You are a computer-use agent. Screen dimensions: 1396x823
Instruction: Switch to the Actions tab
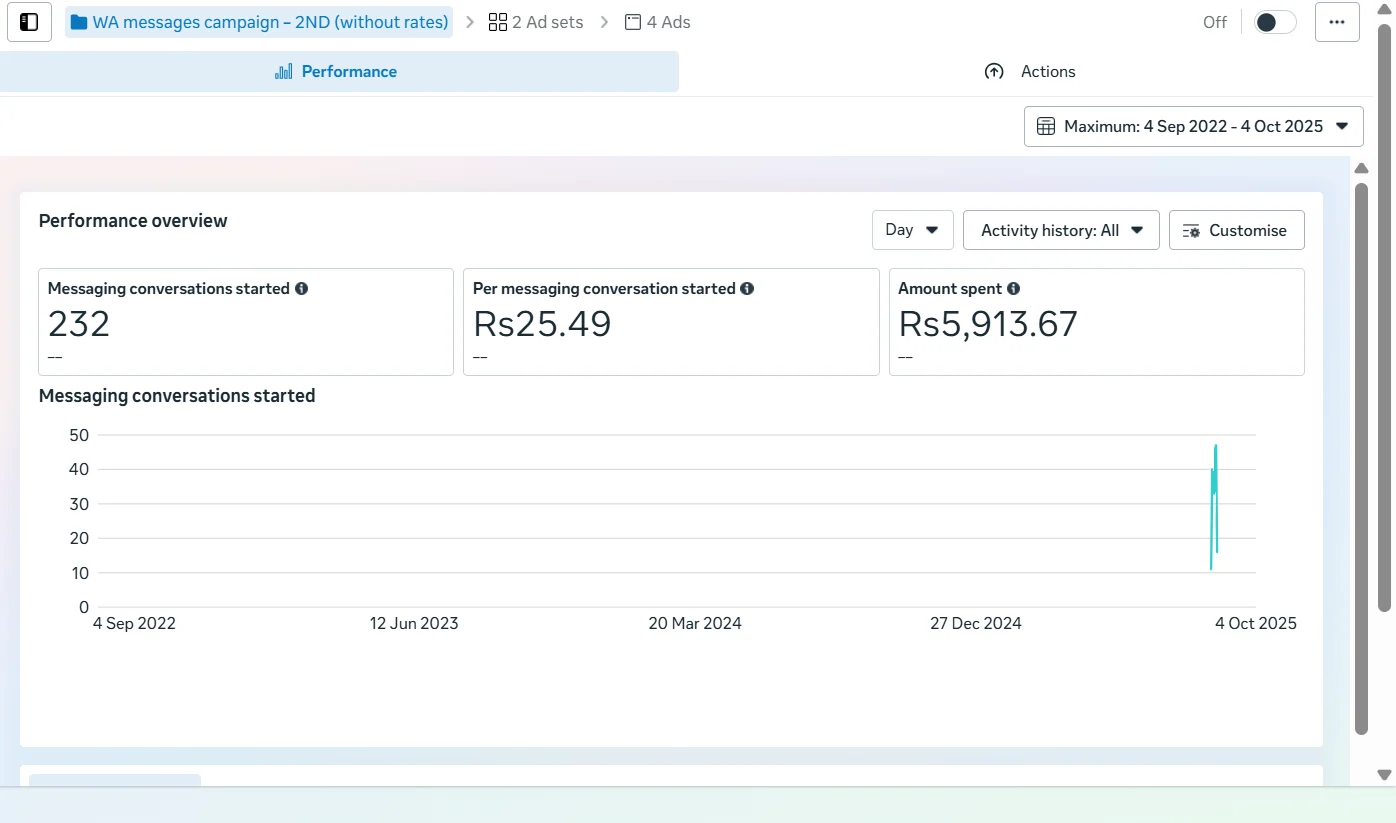click(1030, 72)
